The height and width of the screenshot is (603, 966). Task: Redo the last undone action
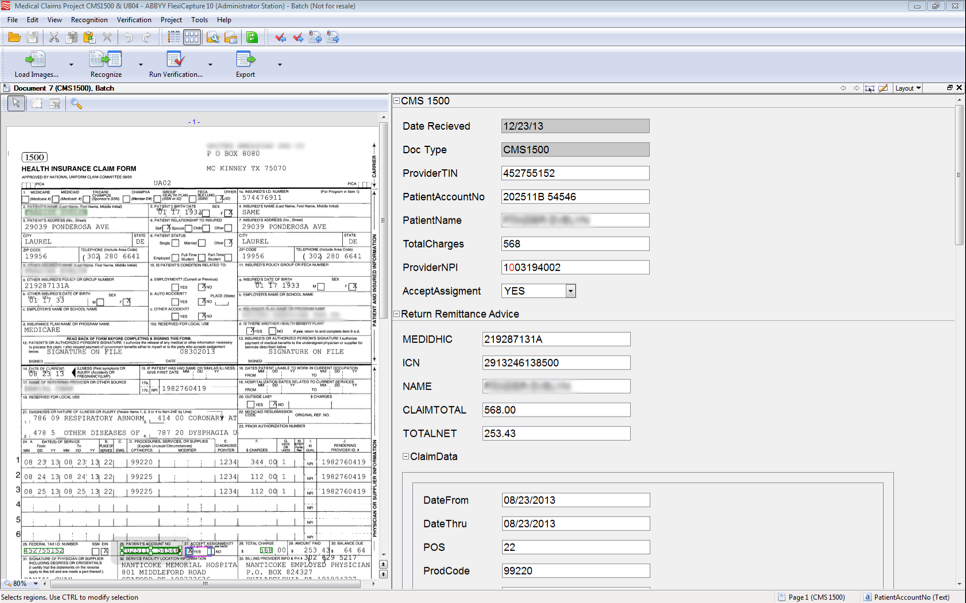click(x=146, y=38)
